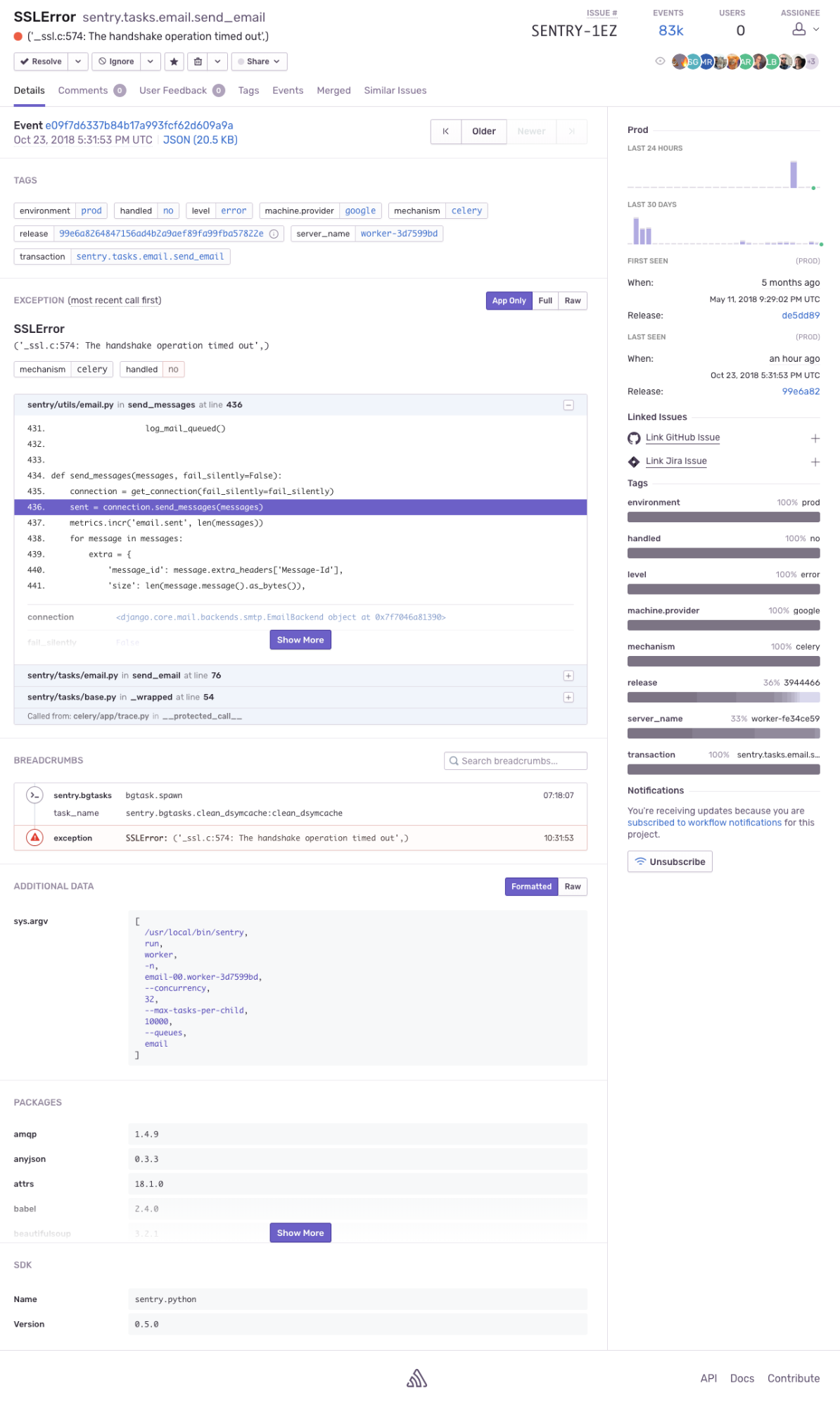This screenshot has height=1407, width=840.
Task: Open the Resolve dropdown arrow
Action: click(x=78, y=62)
